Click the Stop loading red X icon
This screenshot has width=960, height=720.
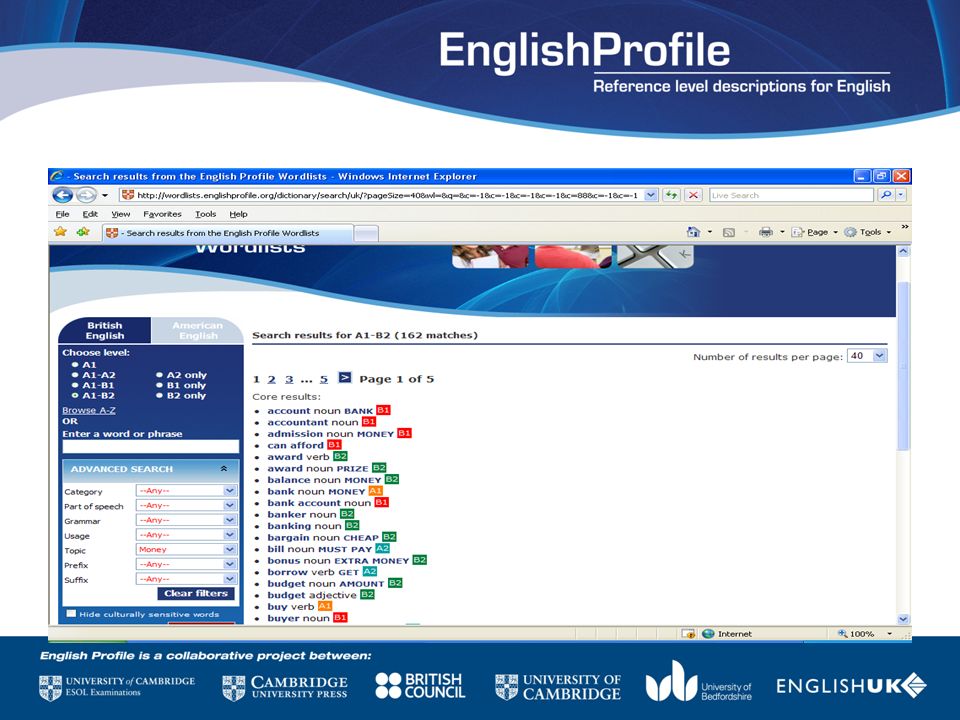coord(693,195)
